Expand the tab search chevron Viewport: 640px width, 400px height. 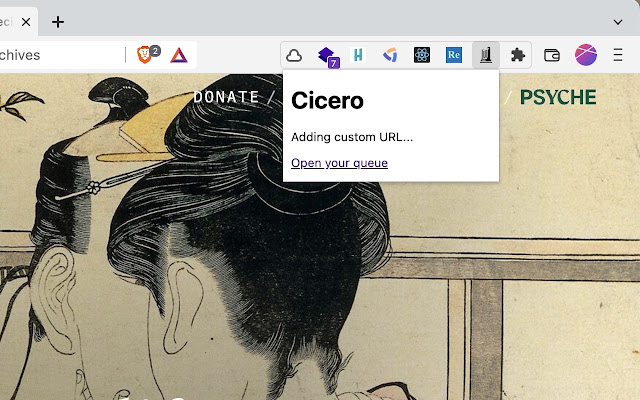pos(618,22)
